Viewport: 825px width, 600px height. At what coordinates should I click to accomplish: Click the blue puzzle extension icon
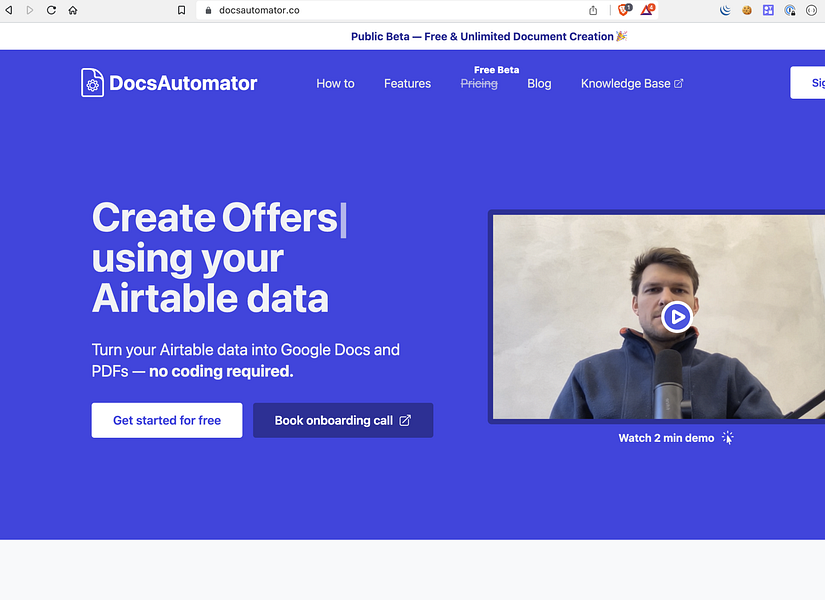[767, 10]
